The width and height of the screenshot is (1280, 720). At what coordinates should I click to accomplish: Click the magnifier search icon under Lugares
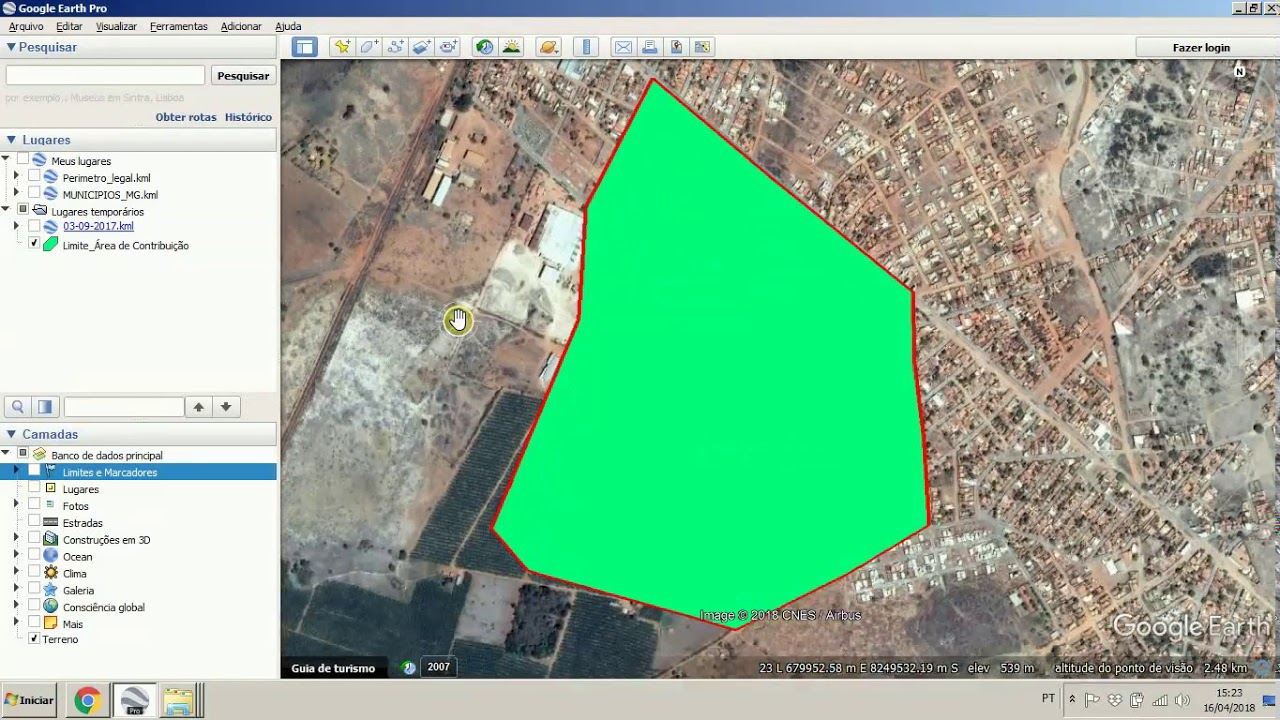click(x=17, y=407)
